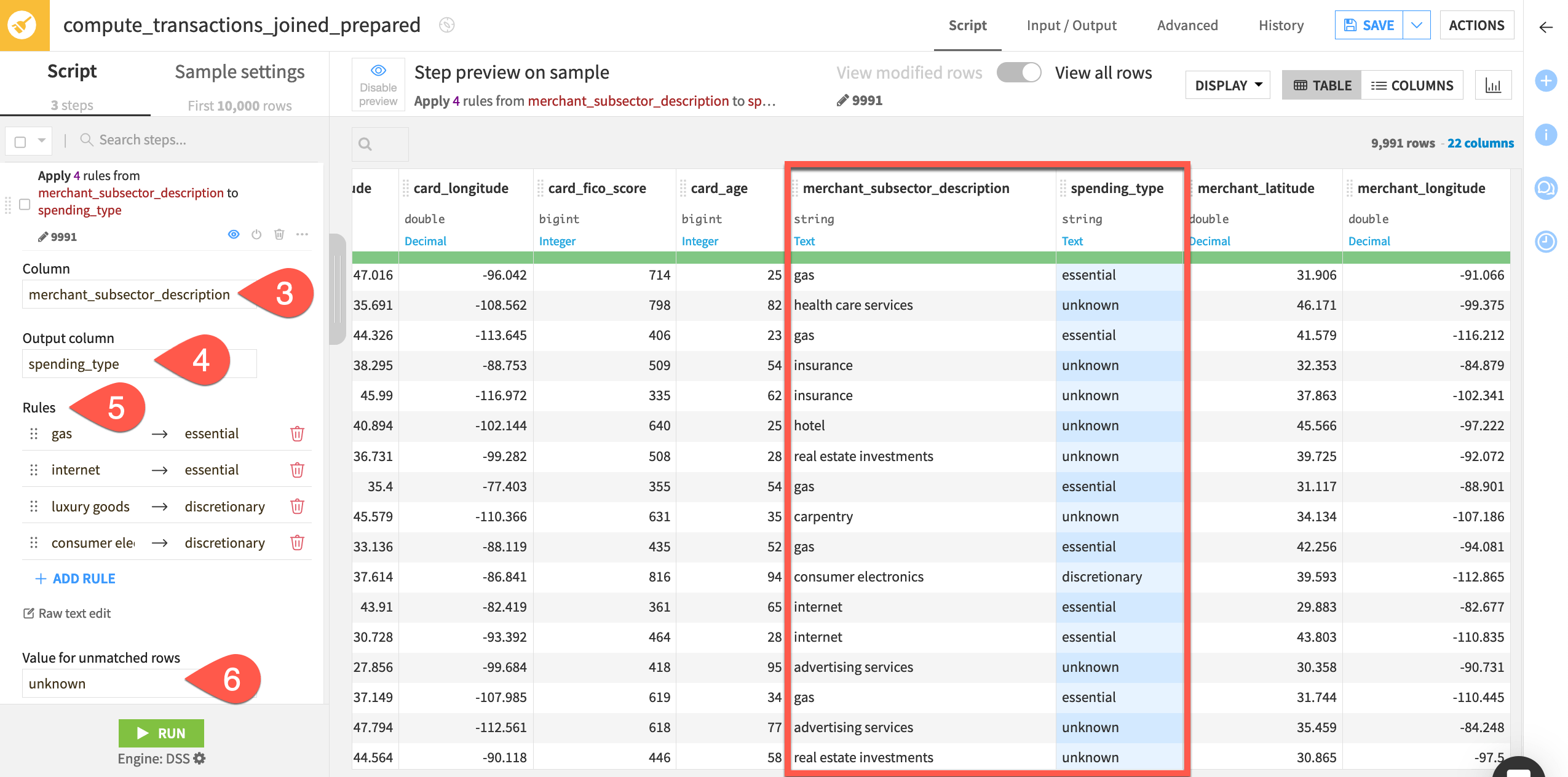Click the engine settings gear icon

[199, 759]
